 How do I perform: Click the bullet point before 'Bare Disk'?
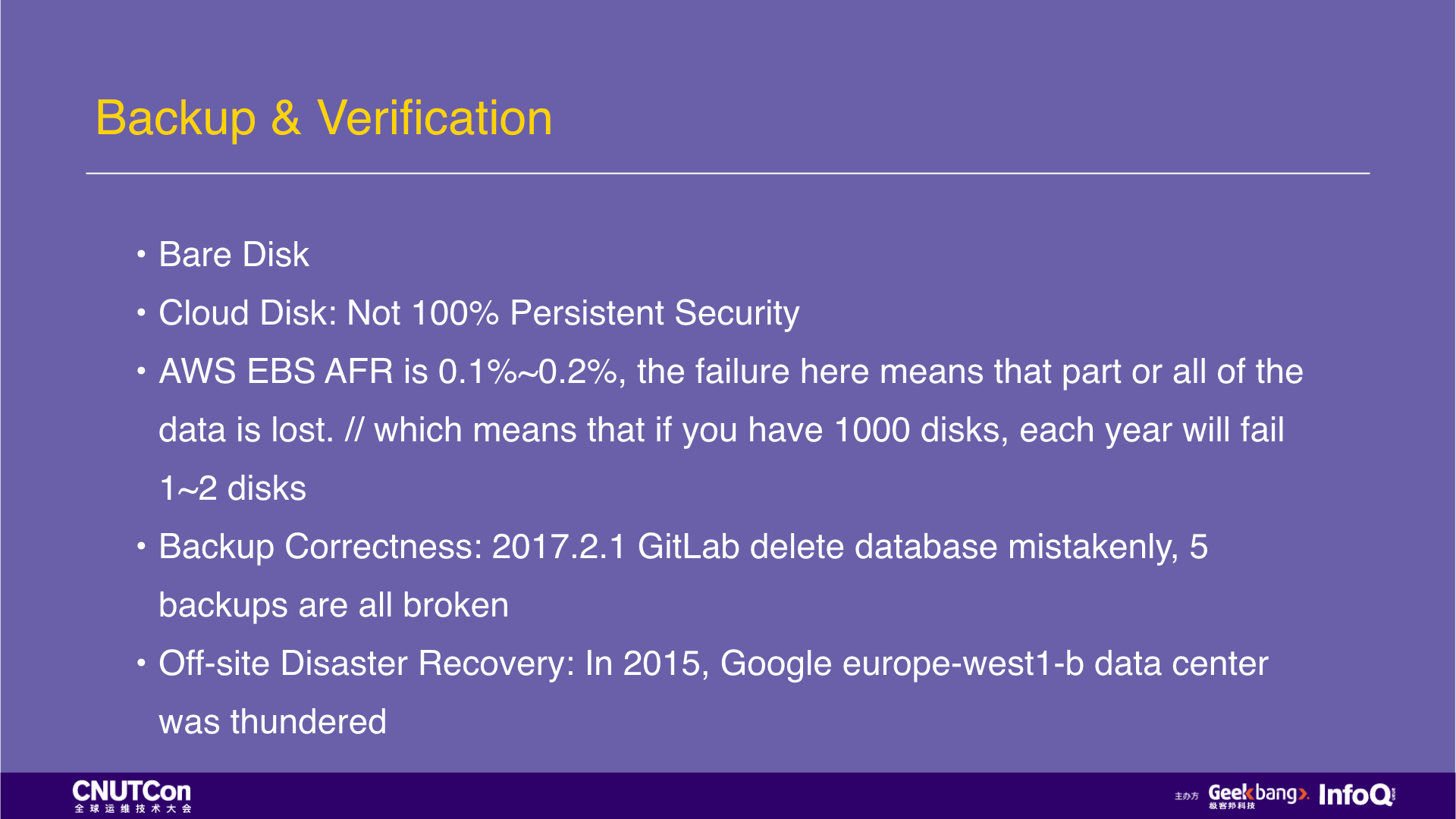coord(141,254)
